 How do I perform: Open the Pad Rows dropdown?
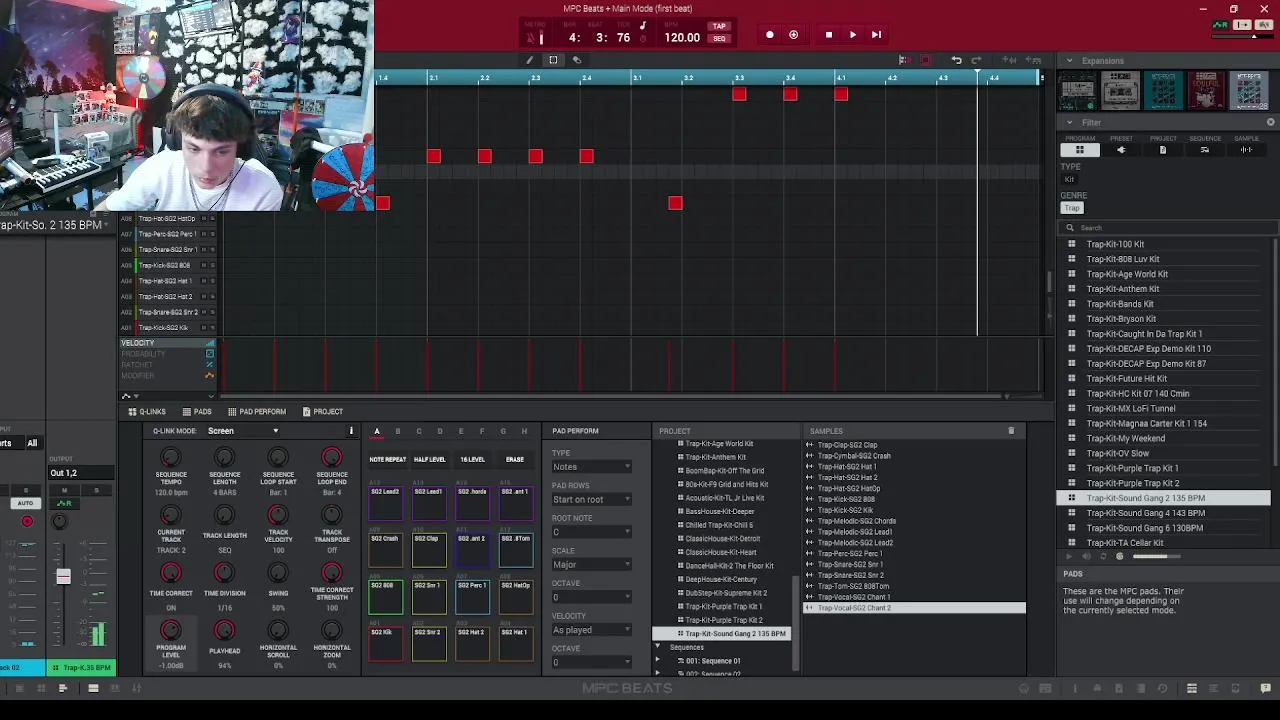[591, 499]
